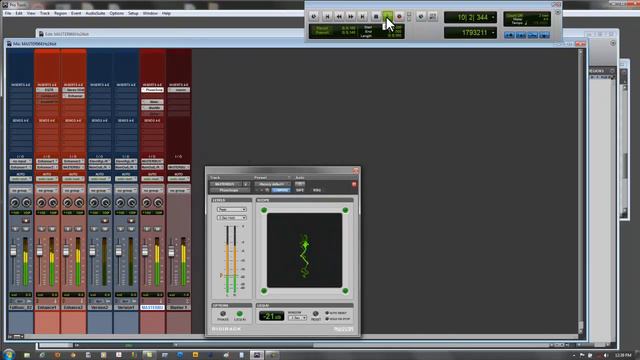Open group selector on Enhancer1 strip

click(47, 191)
